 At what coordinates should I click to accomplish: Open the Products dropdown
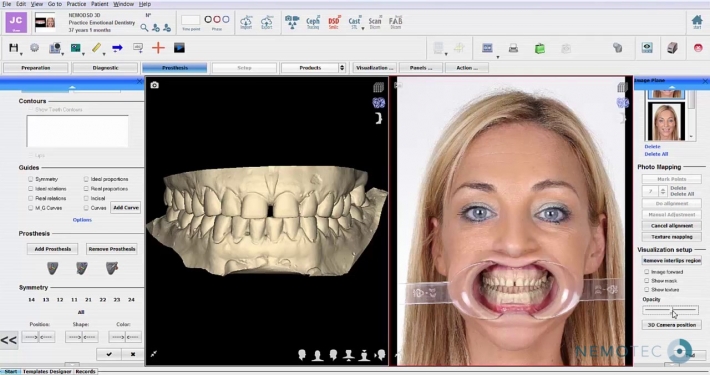[x=313, y=68]
